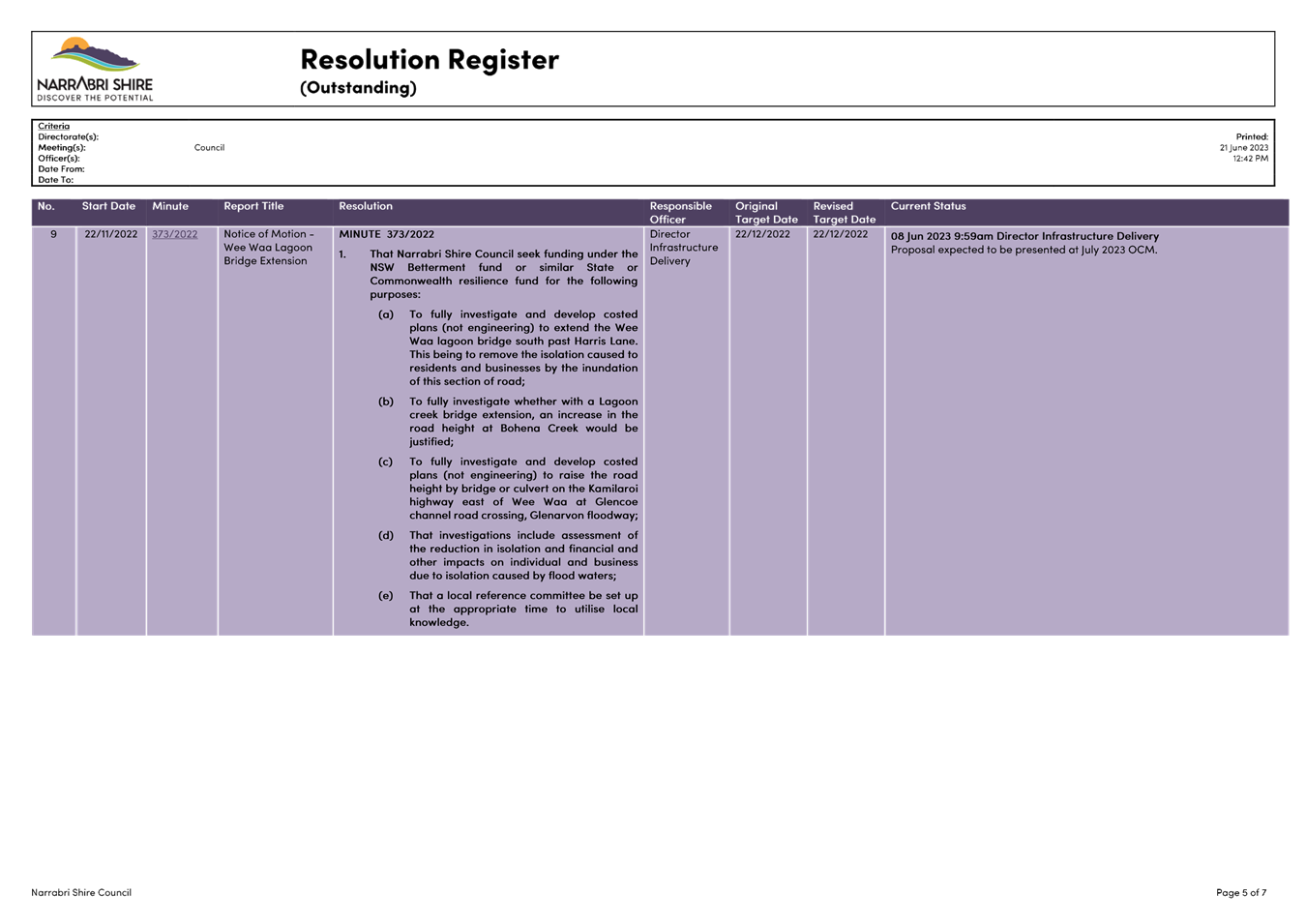Select resolution item (d) text
The height and width of the screenshot is (924, 1306).
coord(523,555)
